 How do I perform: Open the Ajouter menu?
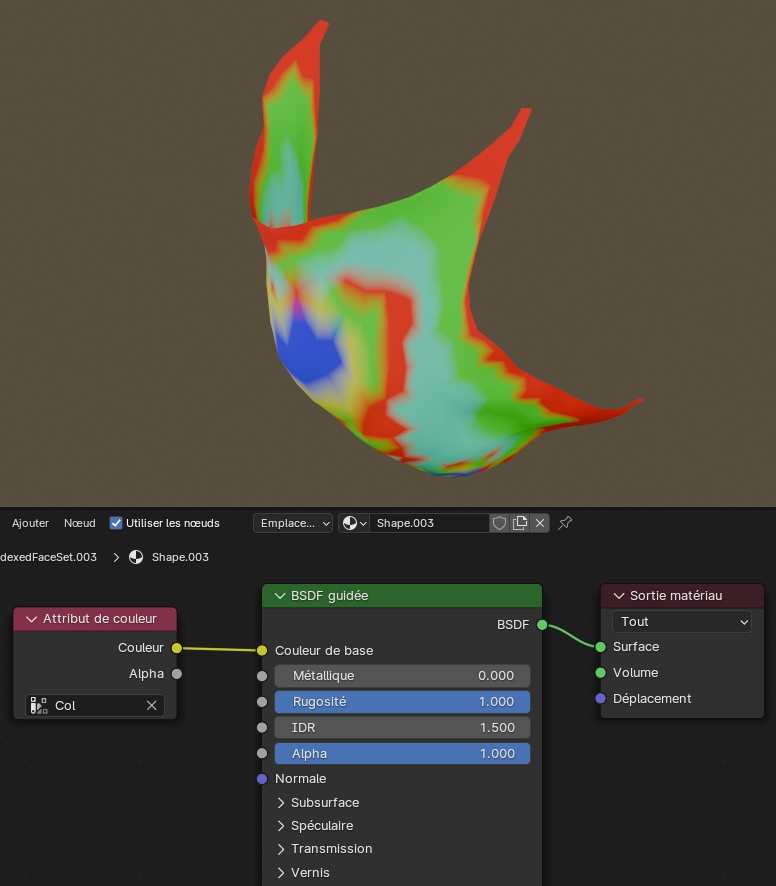point(31,523)
